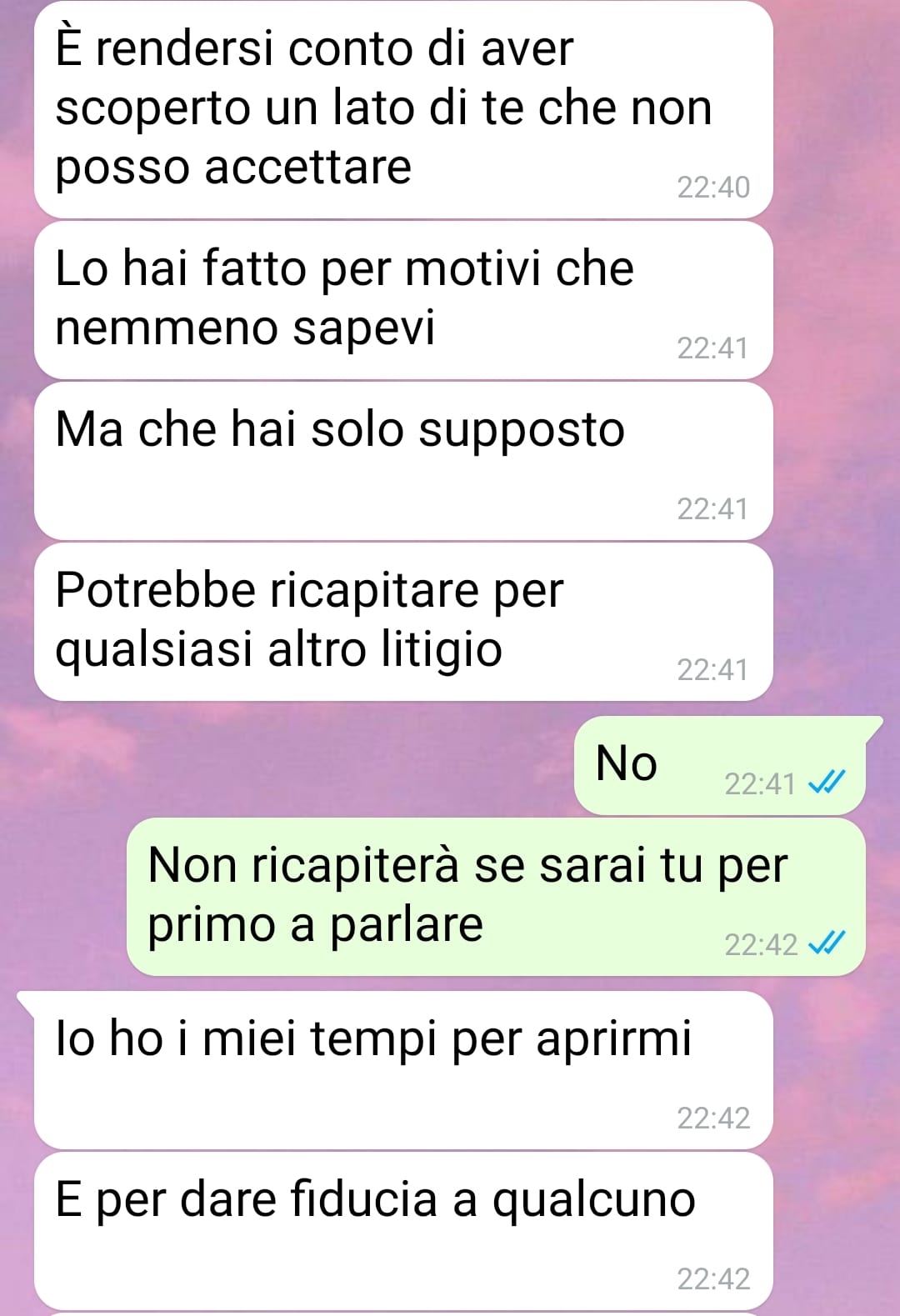Tap the 22:41 timestamp beside "No"
Image resolution: width=900 pixels, height=1316 pixels.
(760, 784)
